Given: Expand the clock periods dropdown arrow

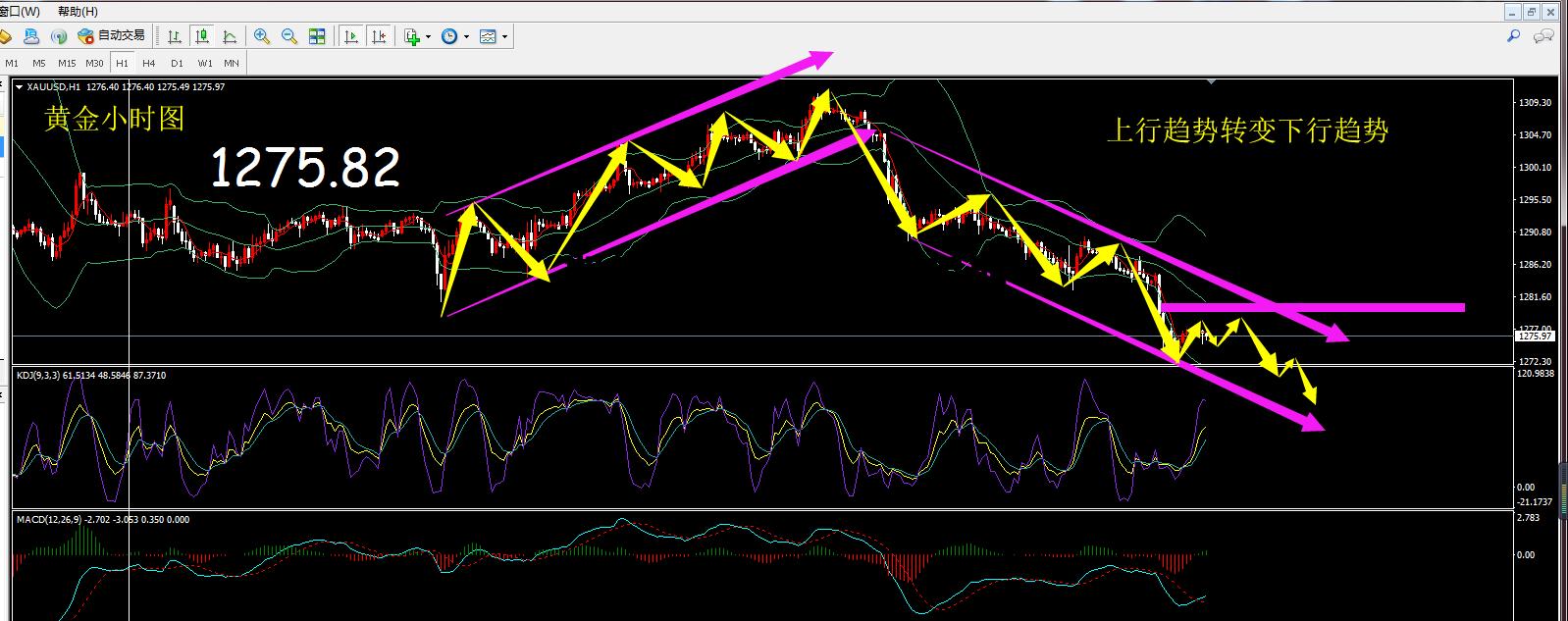Looking at the screenshot, I should 466,37.
